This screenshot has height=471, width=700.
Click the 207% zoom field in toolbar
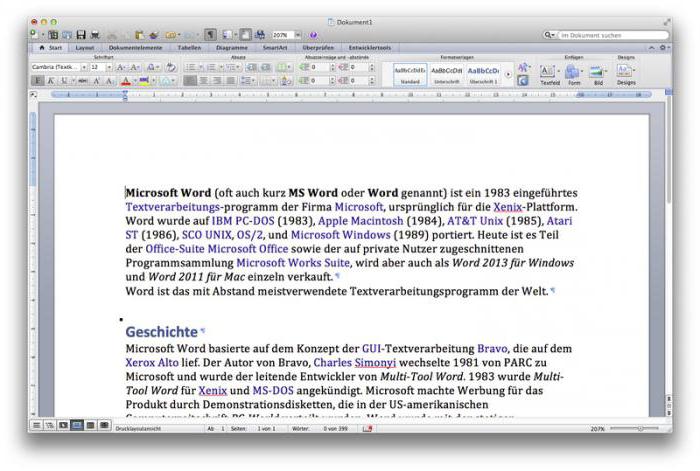tap(283, 35)
